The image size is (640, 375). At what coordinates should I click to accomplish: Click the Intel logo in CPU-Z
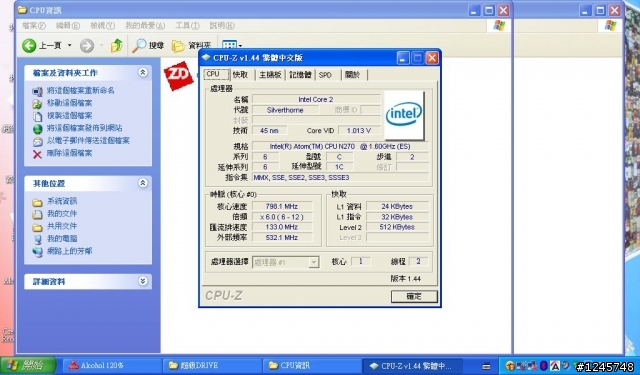(404, 115)
